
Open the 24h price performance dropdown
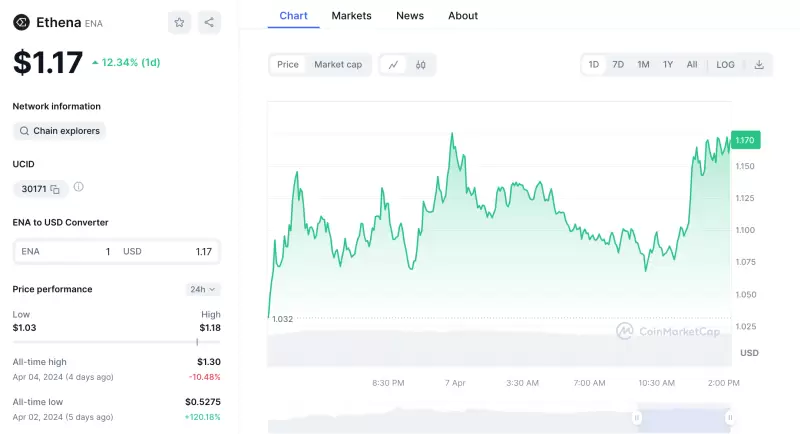click(203, 290)
